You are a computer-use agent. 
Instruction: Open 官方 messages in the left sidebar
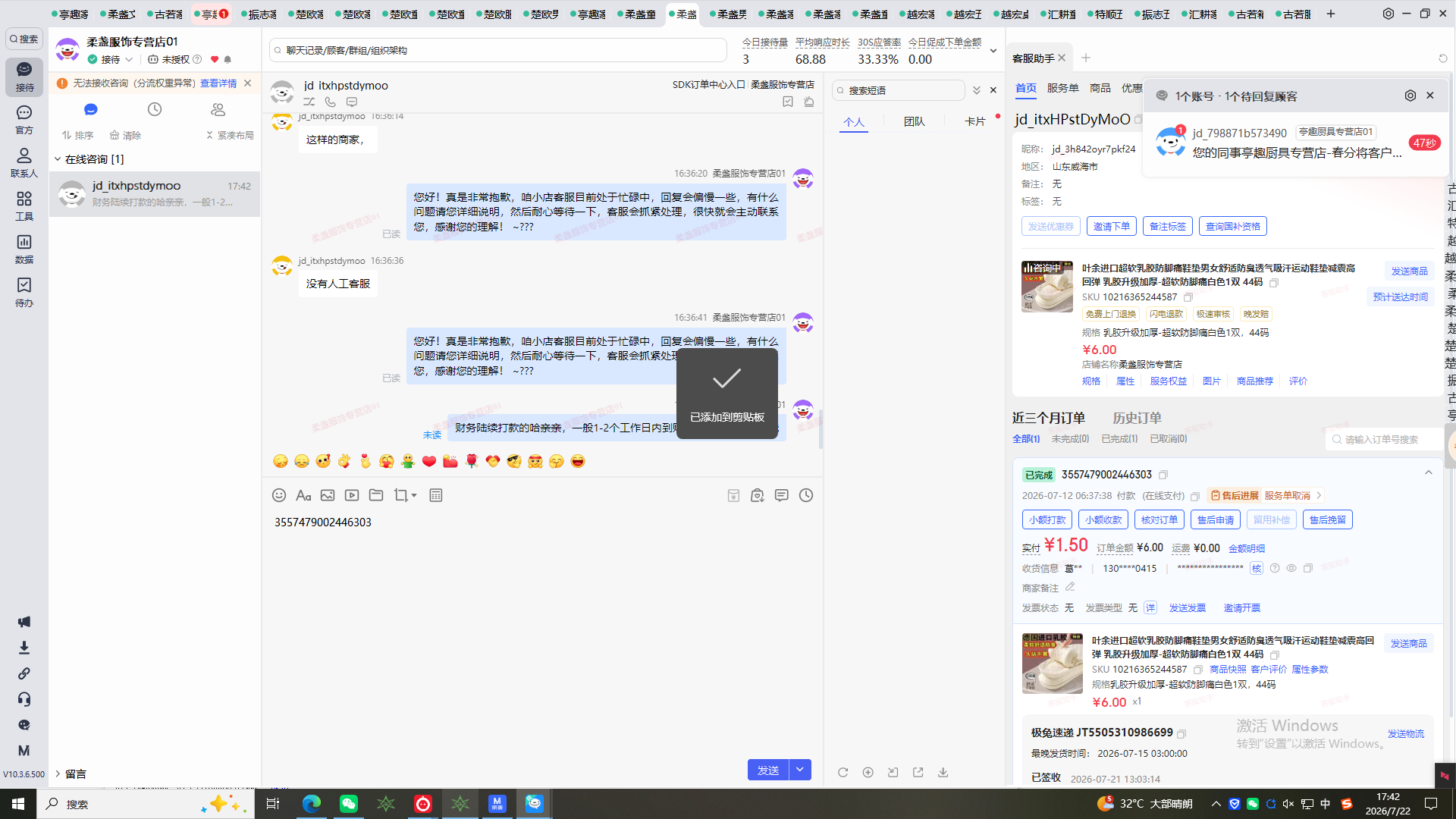tap(24, 120)
